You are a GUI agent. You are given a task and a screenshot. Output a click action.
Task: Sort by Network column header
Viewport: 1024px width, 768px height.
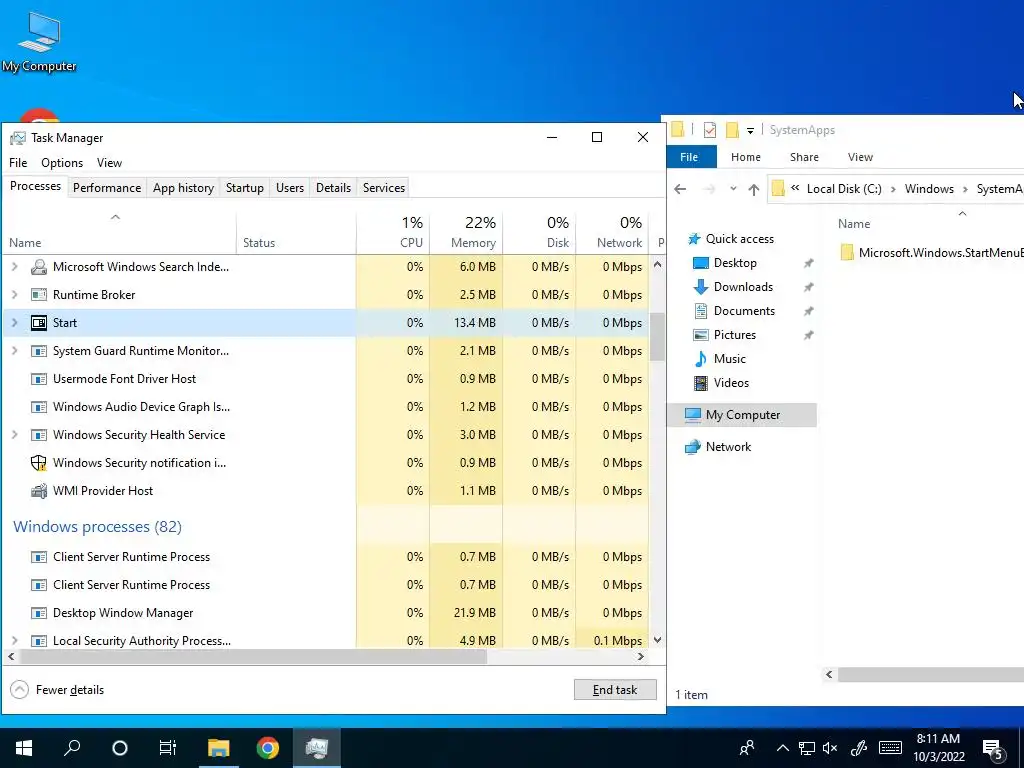point(613,232)
